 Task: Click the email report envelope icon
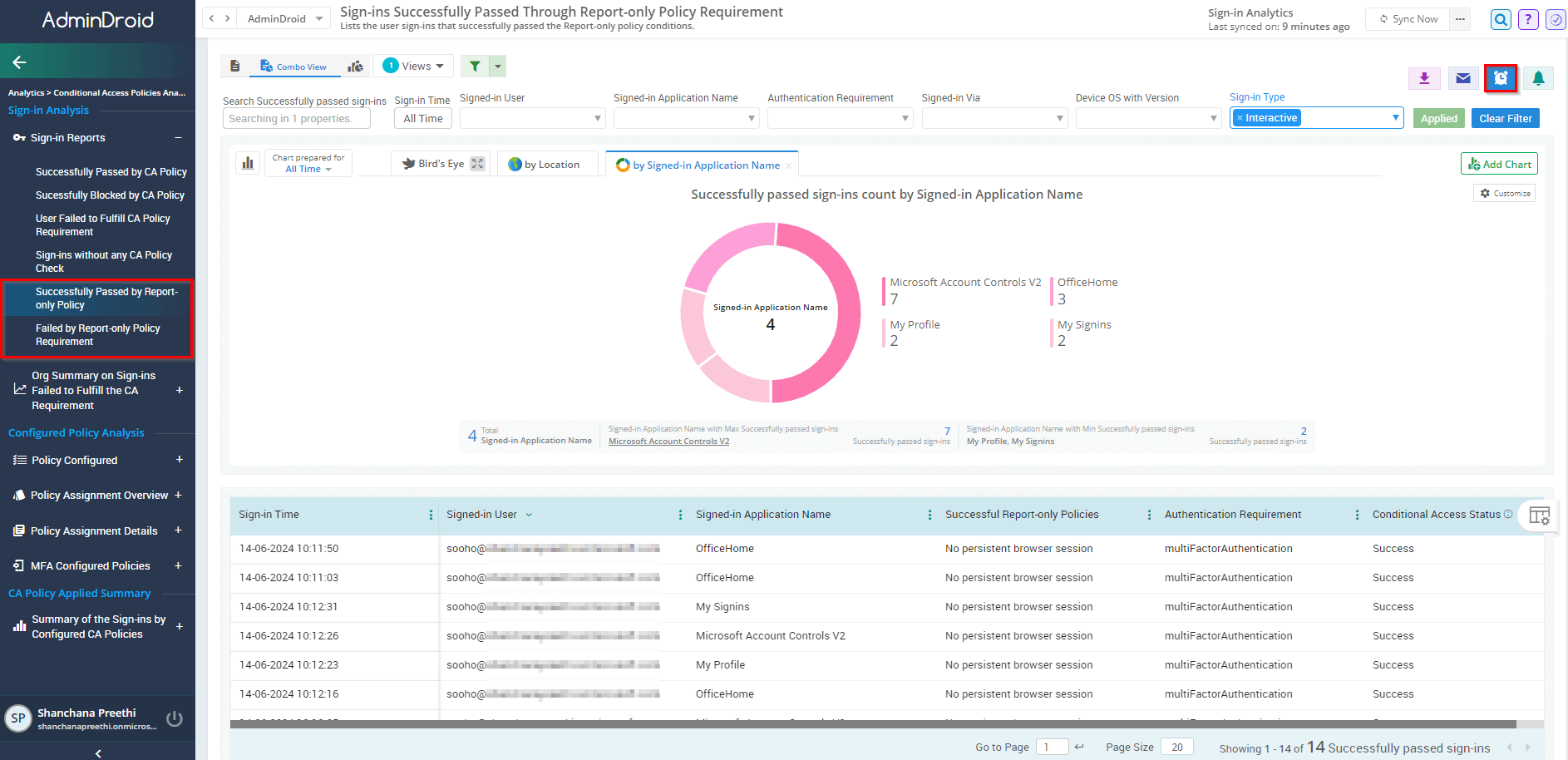pyautogui.click(x=1462, y=78)
